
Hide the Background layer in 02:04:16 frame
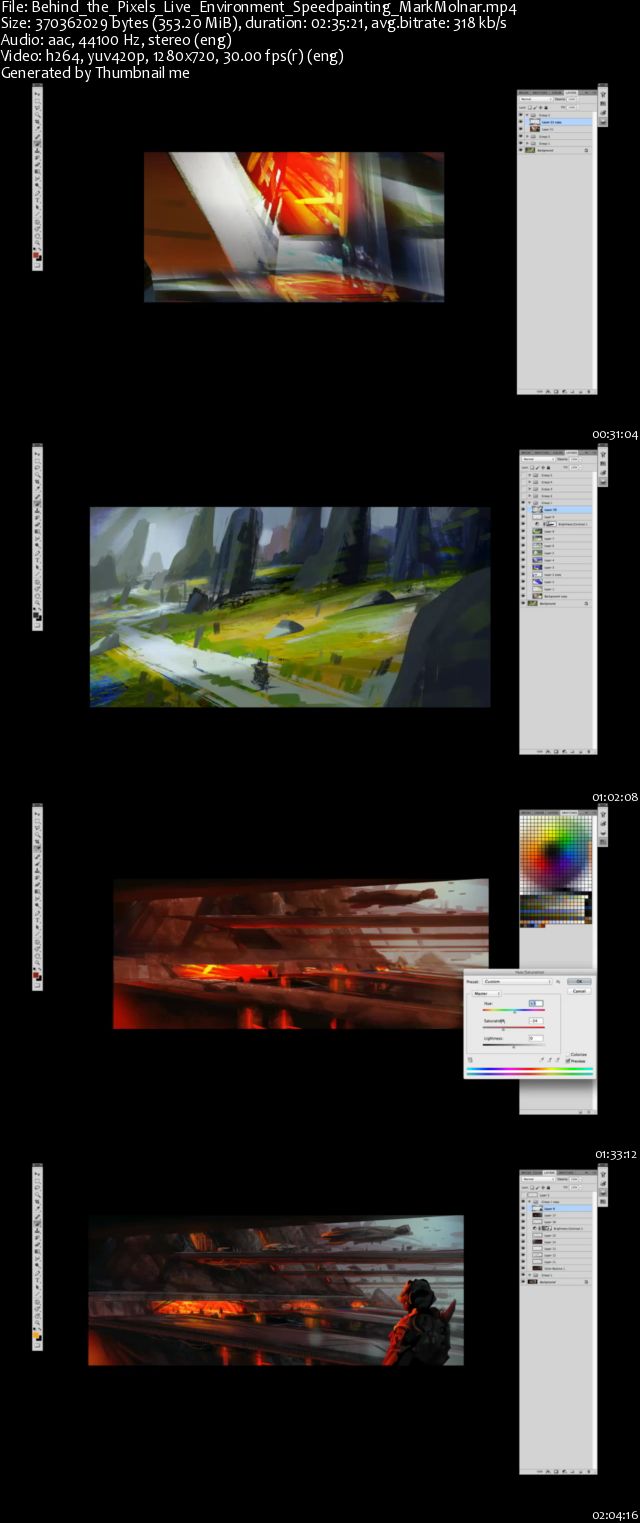click(523, 1282)
